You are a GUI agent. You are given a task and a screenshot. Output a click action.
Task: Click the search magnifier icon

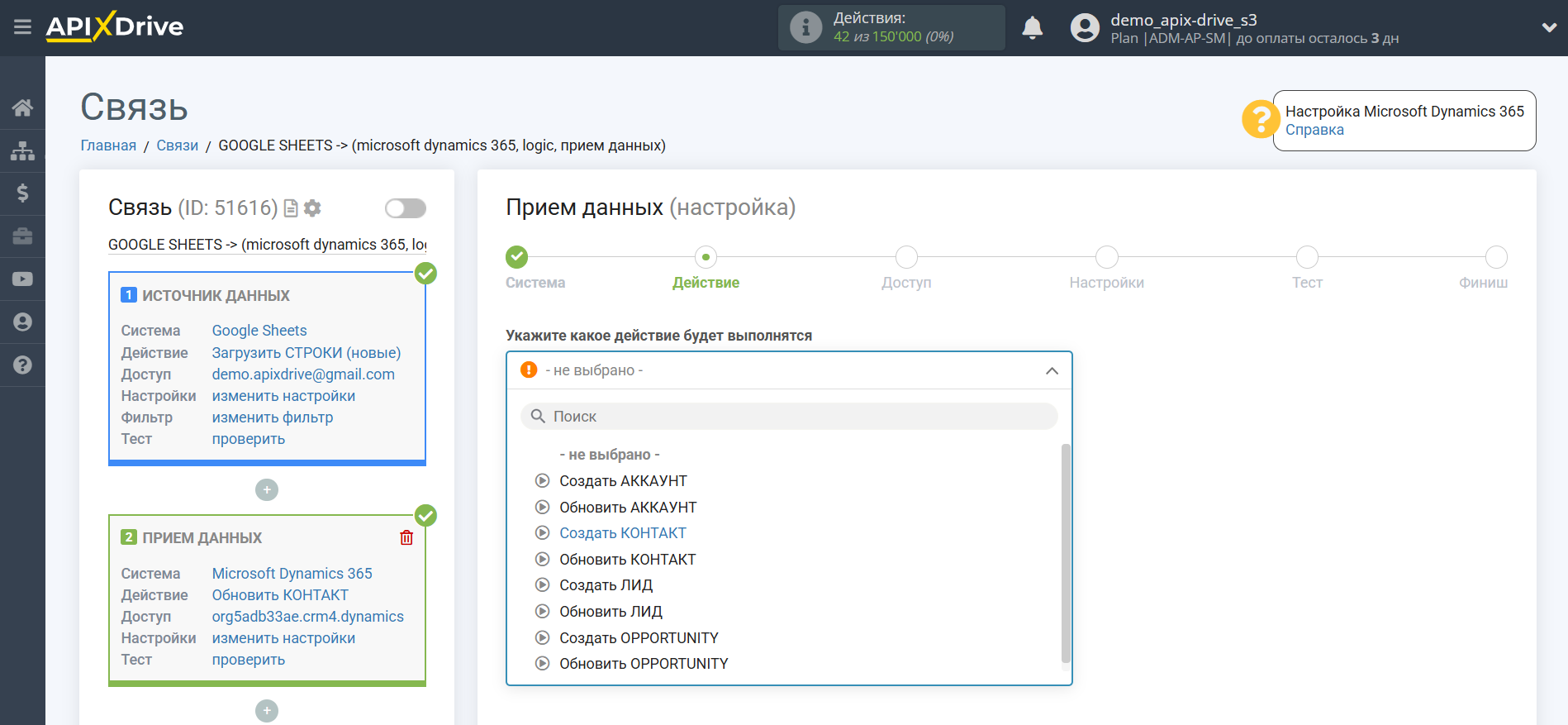pos(538,416)
